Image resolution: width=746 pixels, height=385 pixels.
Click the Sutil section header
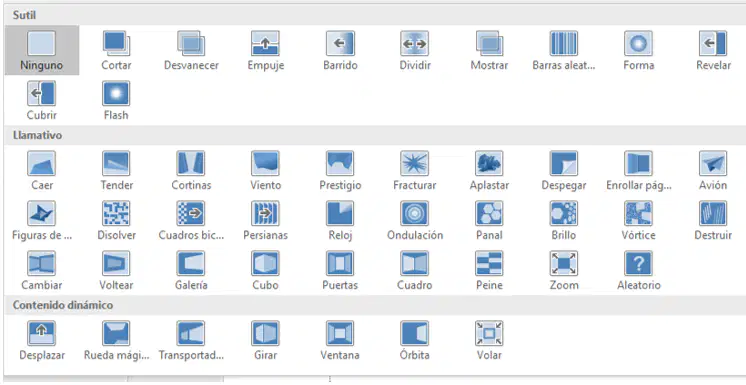(x=375, y=15)
